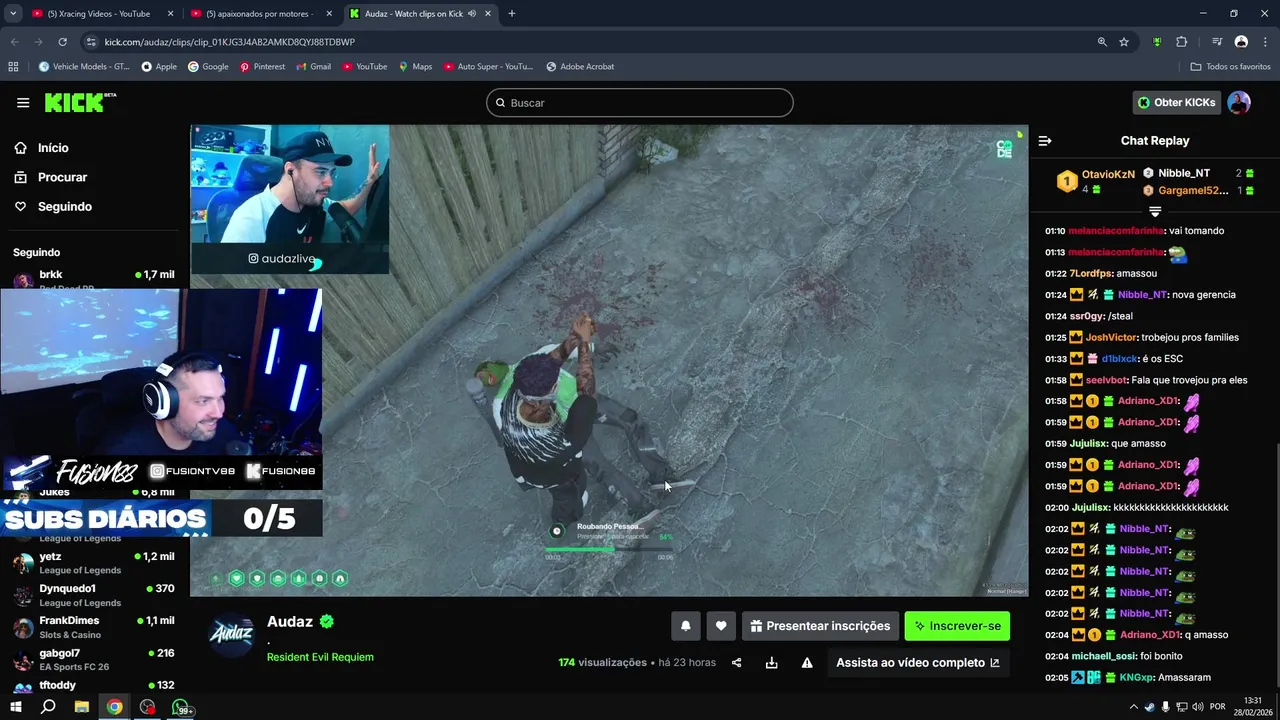1280x720 pixels.
Task: Open a new browser tab
Action: (x=511, y=14)
